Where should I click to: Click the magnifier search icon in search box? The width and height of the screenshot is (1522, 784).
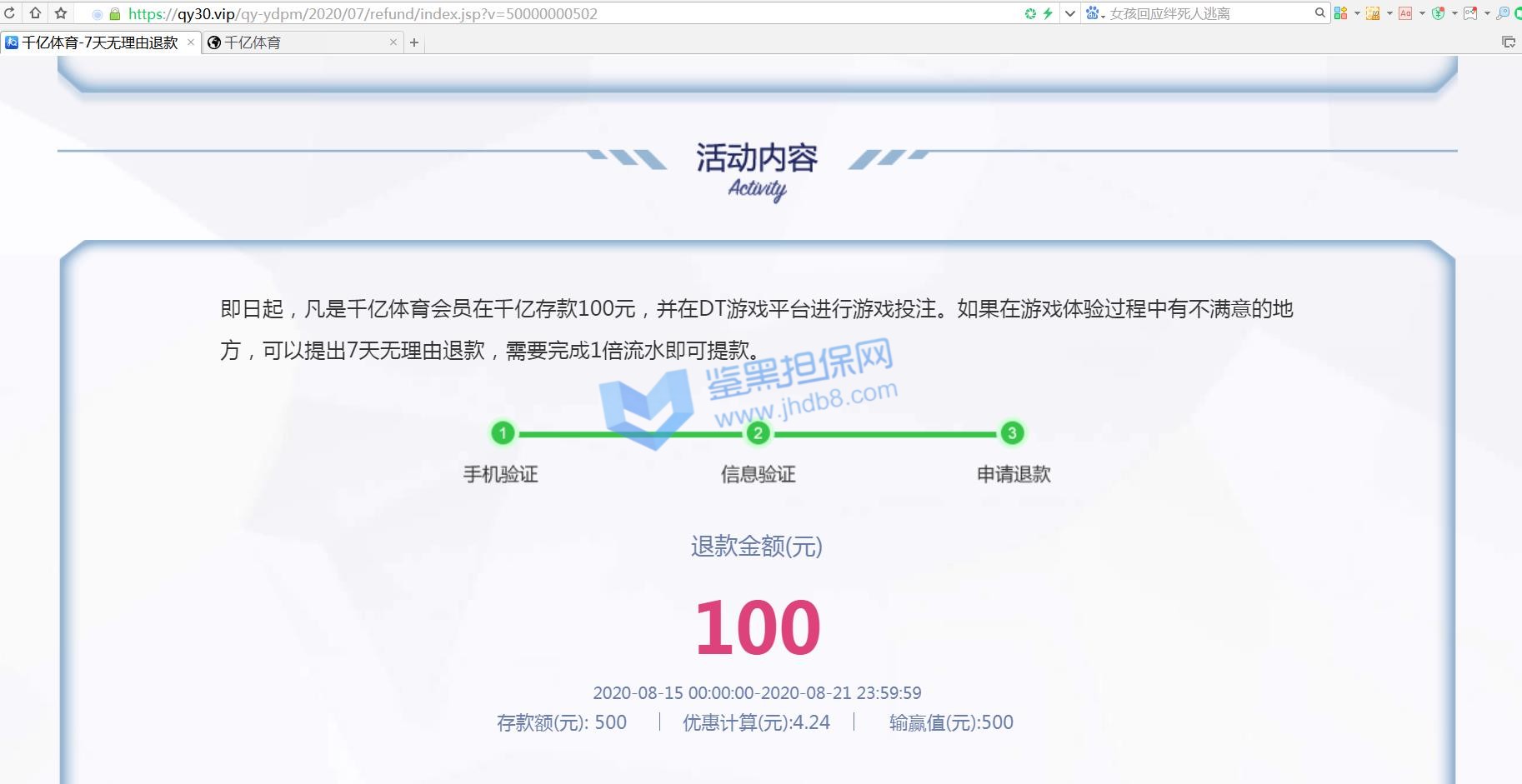[x=1319, y=13]
